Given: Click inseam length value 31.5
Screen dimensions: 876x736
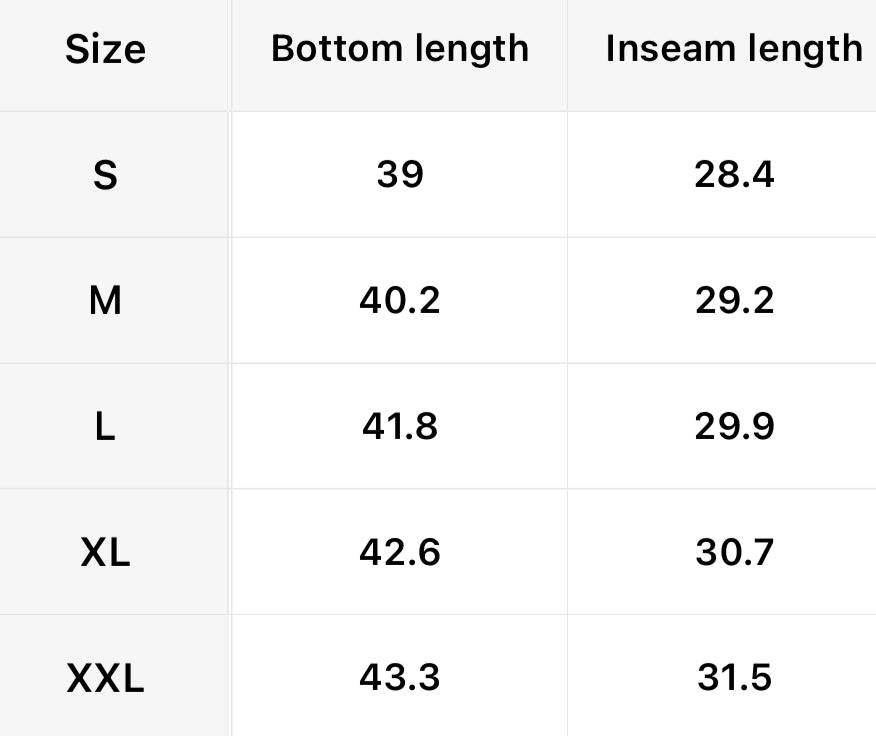Looking at the screenshot, I should click(734, 678).
